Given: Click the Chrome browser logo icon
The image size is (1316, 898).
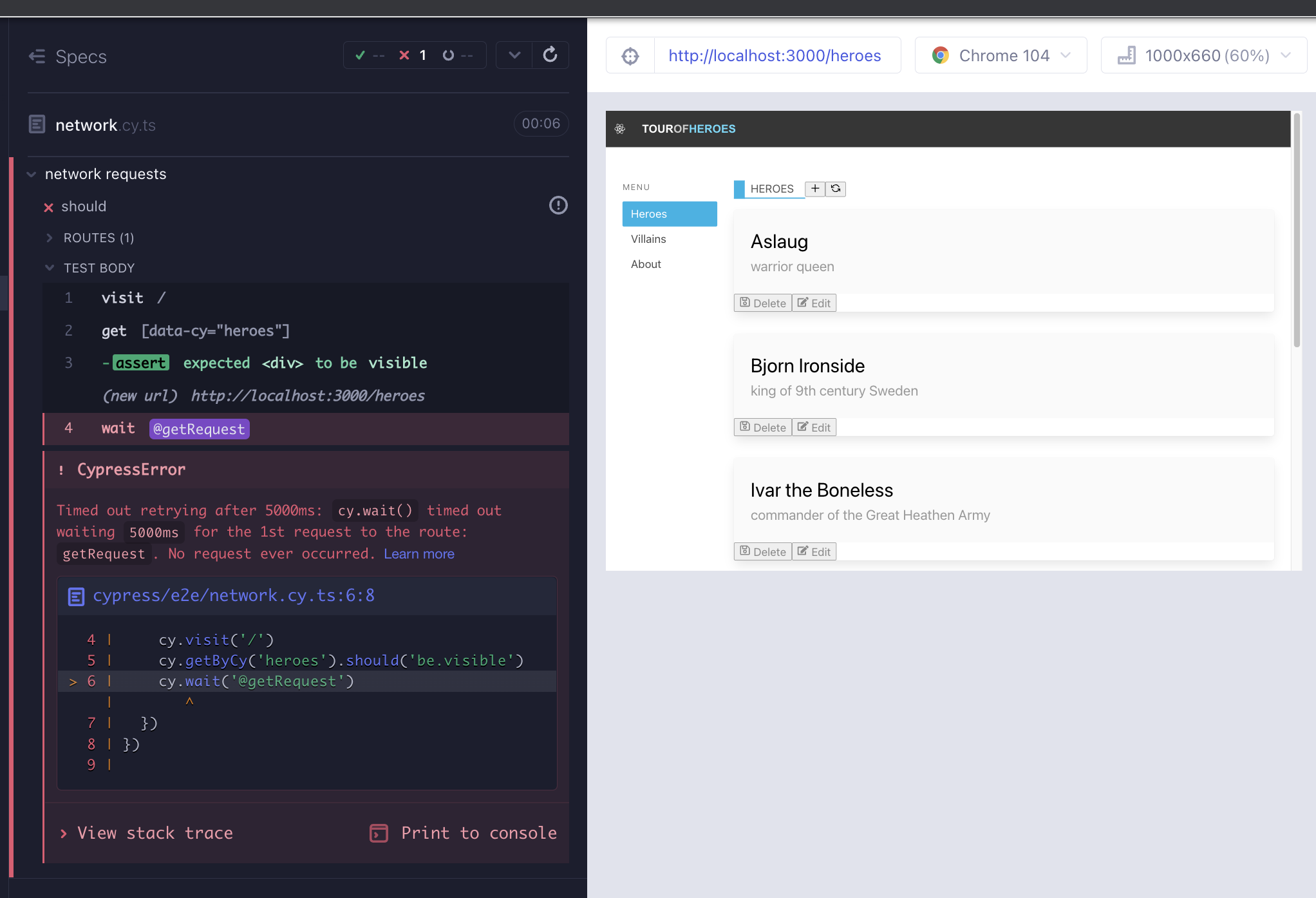Looking at the screenshot, I should click(941, 55).
